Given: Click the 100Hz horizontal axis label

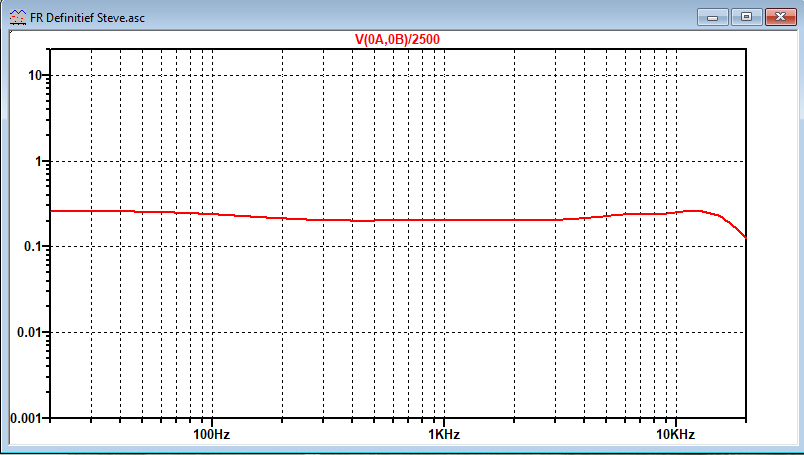Looking at the screenshot, I should coord(211,434).
